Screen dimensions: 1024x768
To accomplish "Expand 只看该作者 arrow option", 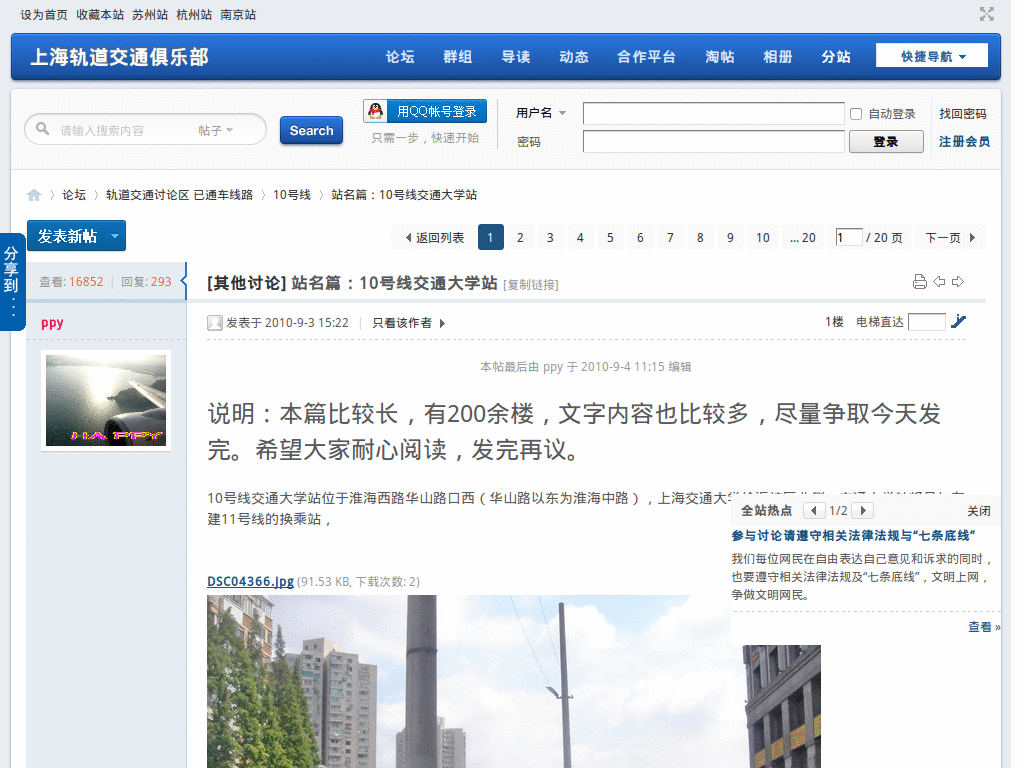I will (x=442, y=323).
